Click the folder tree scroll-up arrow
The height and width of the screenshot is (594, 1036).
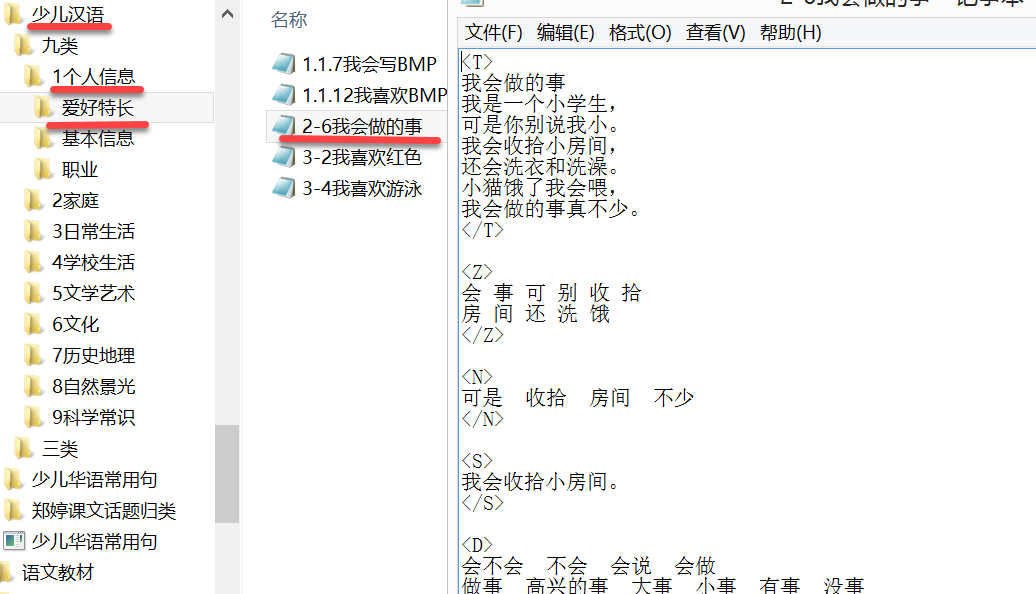click(x=227, y=14)
